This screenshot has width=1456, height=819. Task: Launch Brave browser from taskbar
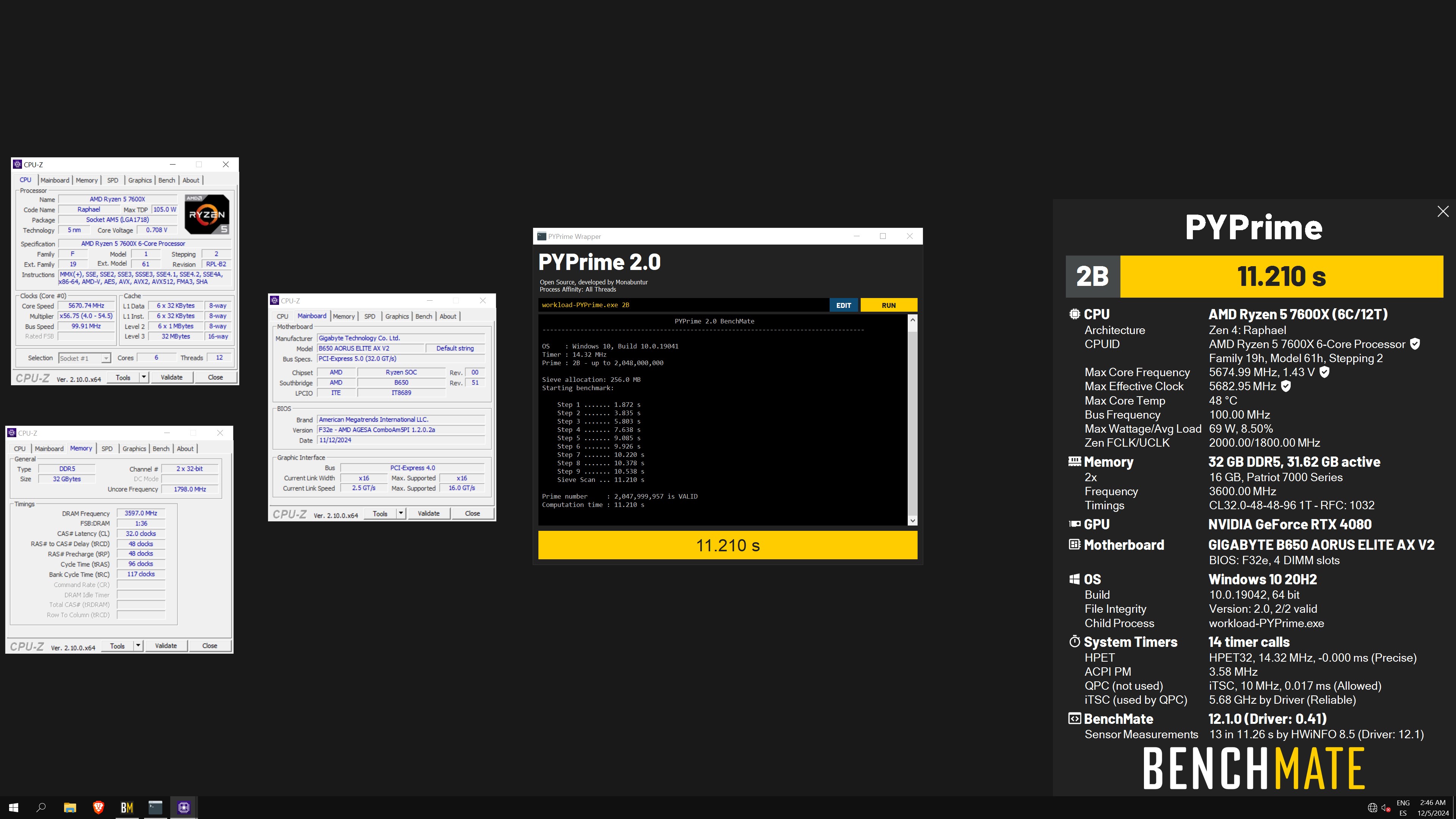pos(98,808)
